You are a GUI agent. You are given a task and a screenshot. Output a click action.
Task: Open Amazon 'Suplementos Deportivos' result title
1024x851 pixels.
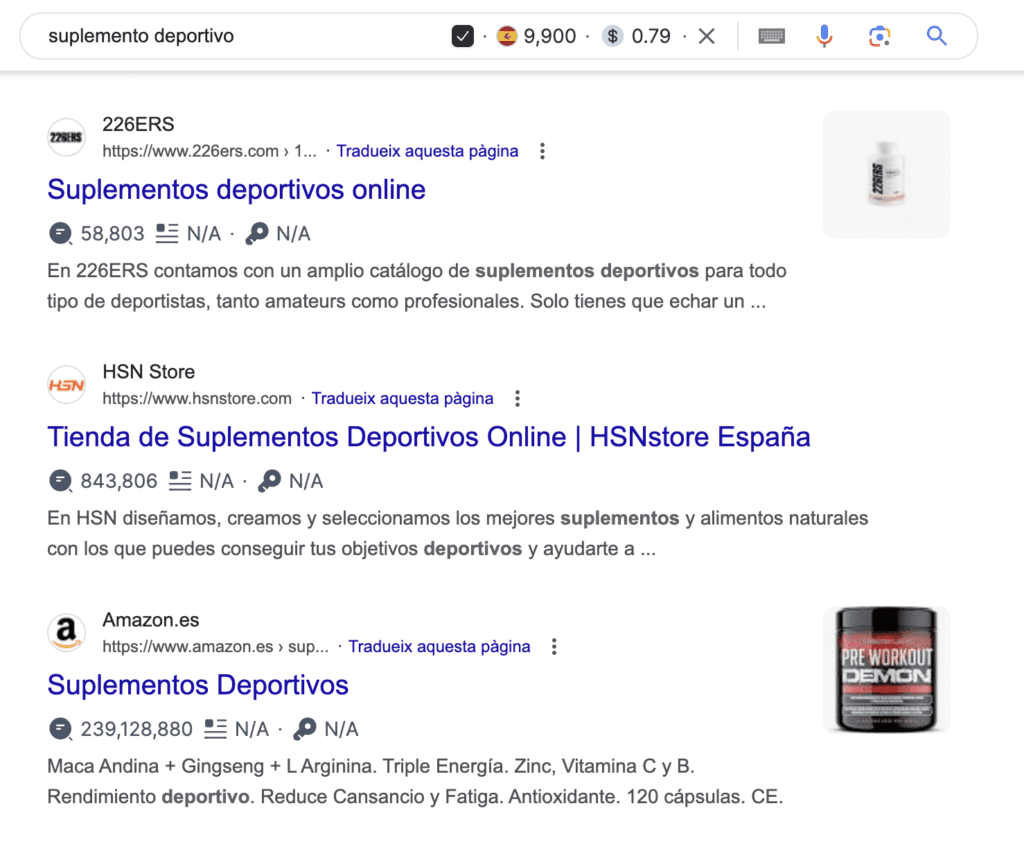198,685
